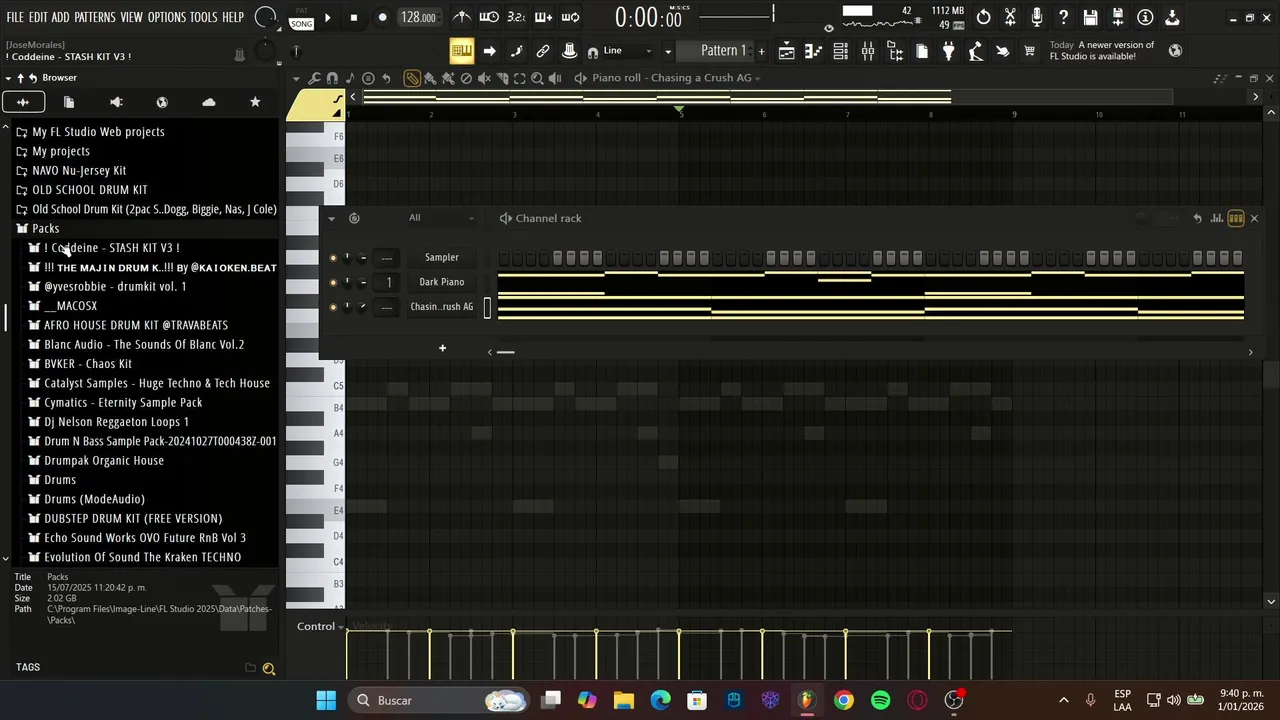Open the OPTIONS menu

coord(167,17)
